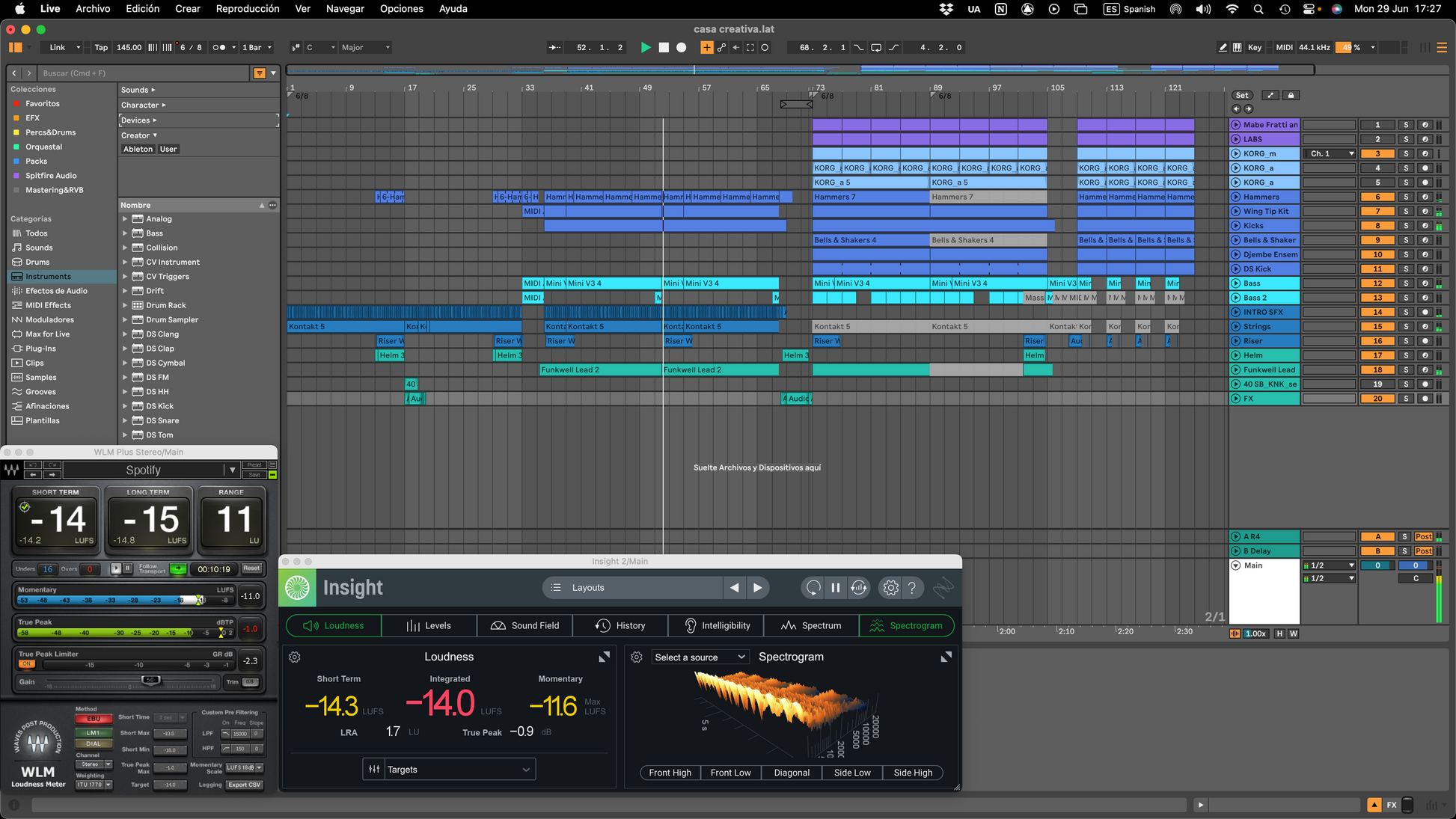Expand the Drum Rack folder

point(125,305)
